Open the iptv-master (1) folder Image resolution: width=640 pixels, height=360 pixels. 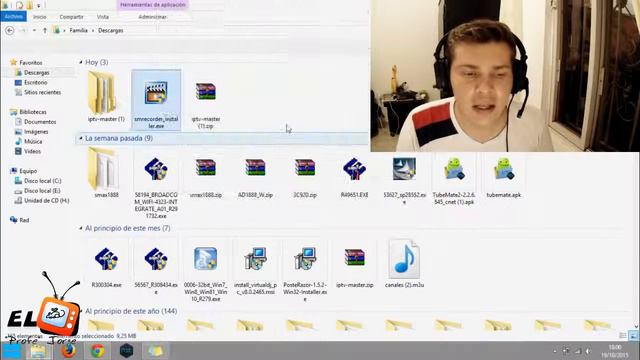tap(106, 97)
